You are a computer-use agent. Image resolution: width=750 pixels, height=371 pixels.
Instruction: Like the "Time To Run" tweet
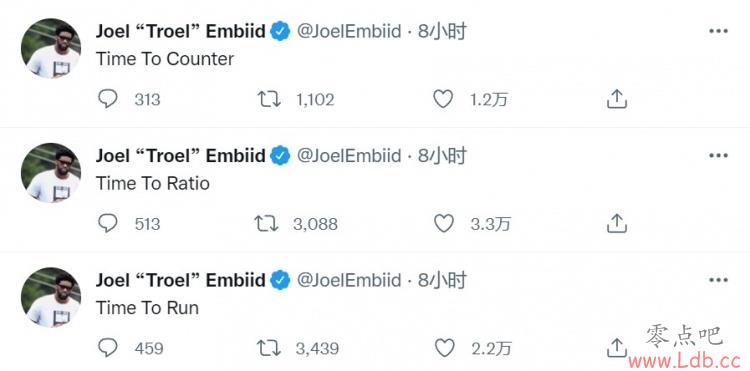pyautogui.click(x=444, y=348)
